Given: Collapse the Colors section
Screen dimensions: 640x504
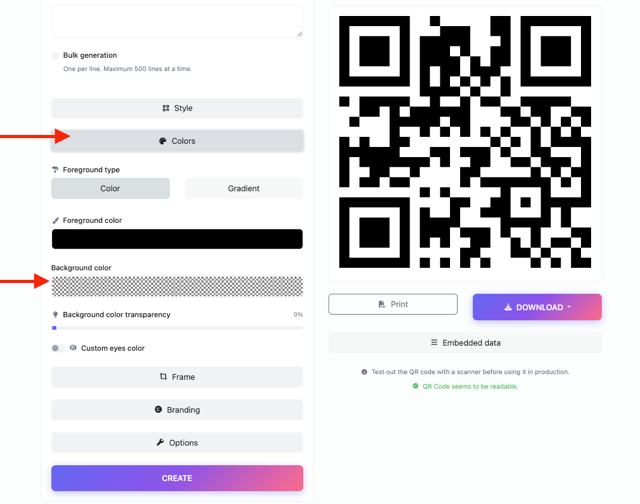Looking at the screenshot, I should [177, 141].
